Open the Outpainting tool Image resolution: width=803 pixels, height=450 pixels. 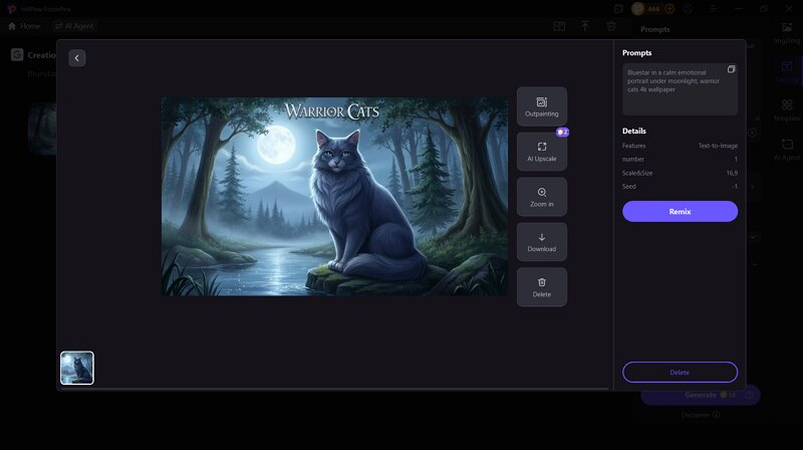coord(541,106)
